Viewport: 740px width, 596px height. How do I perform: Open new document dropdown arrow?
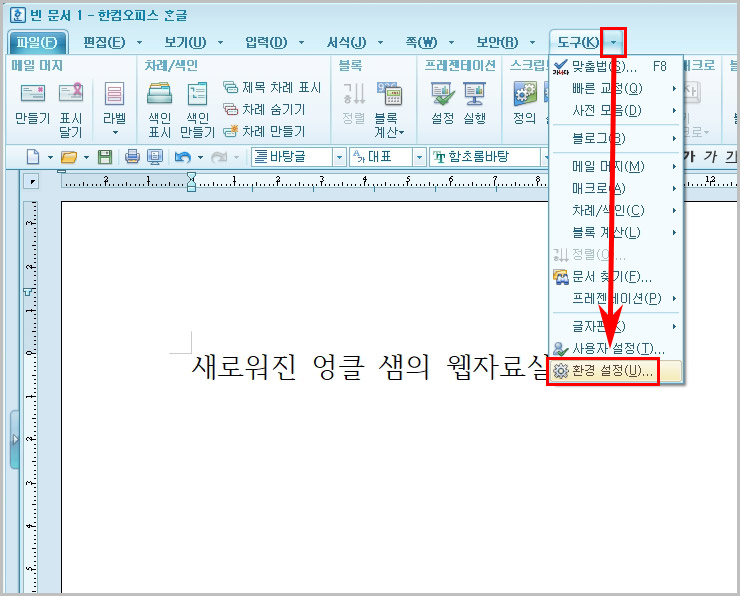(x=50, y=157)
